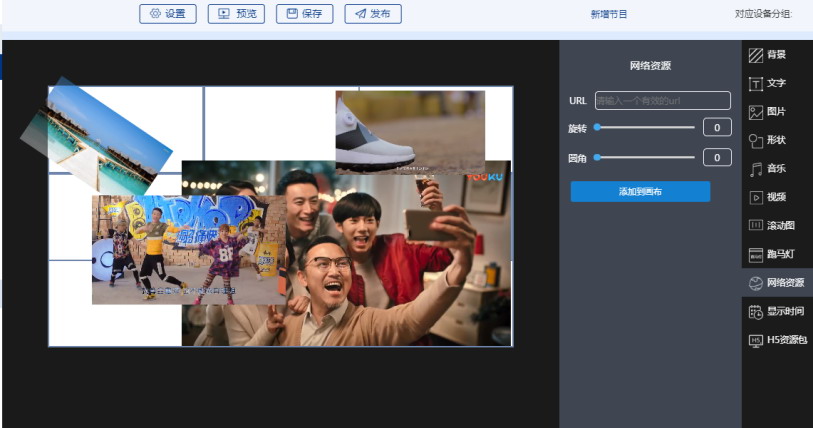The width and height of the screenshot is (813, 428).
Task: Select the 视频 video tool icon
Action: coord(756,198)
